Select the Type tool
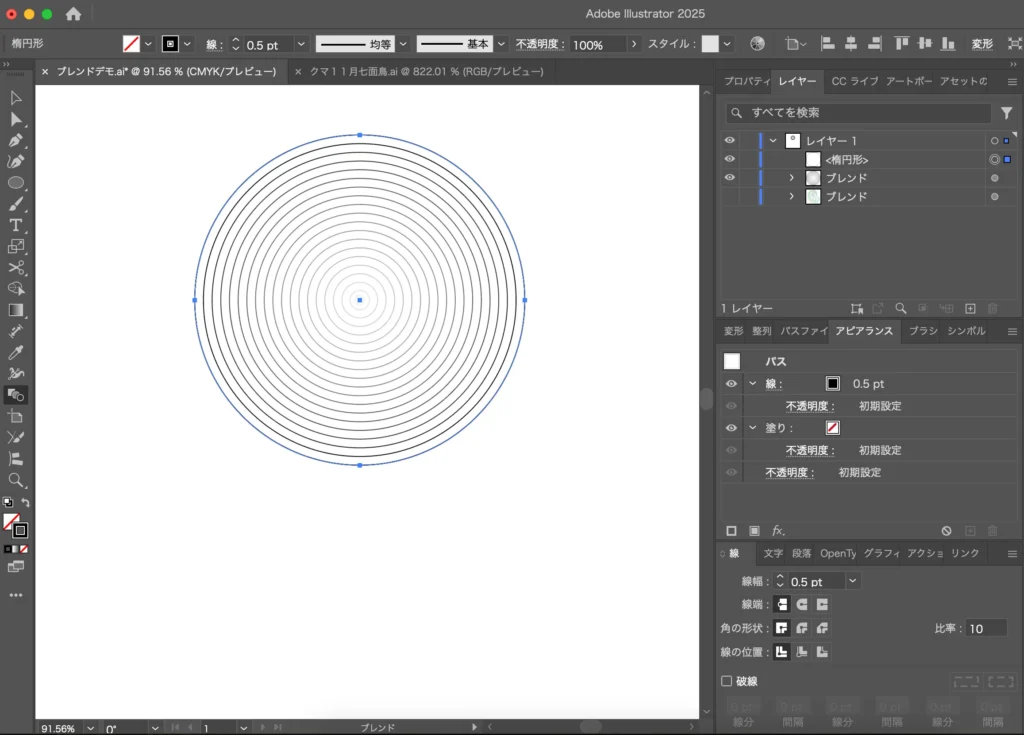Image resolution: width=1024 pixels, height=735 pixels. (x=16, y=225)
